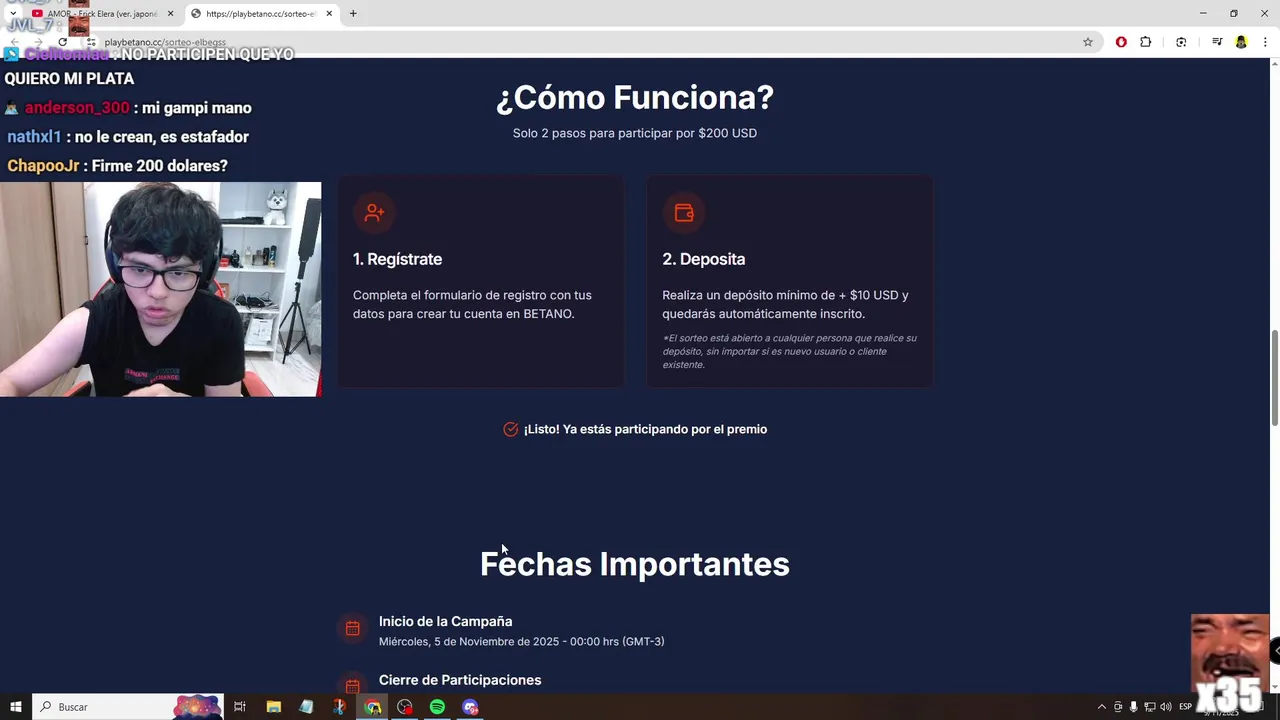Click the 'Fechas Importantes' heading
Screen dimensions: 1280x720
(x=635, y=564)
